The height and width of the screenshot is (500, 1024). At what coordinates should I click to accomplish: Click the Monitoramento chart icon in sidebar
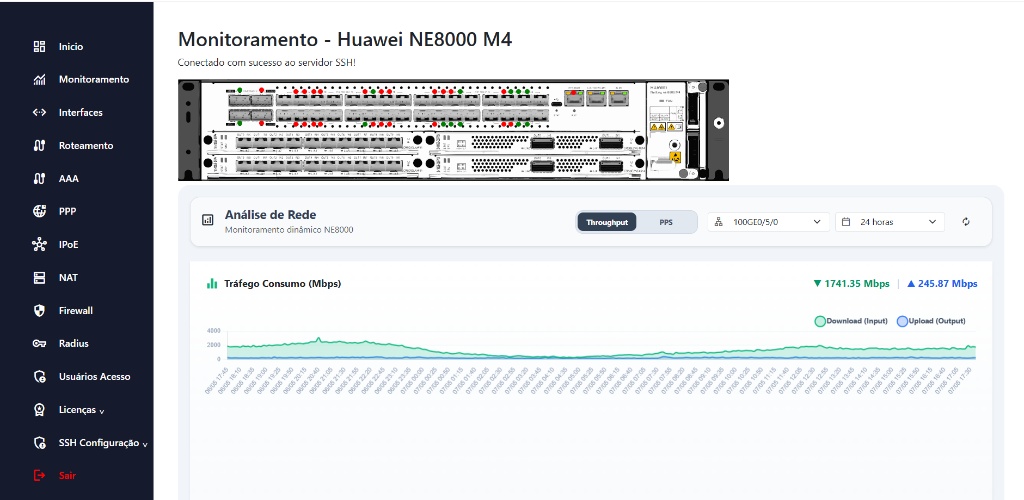pyautogui.click(x=39, y=80)
